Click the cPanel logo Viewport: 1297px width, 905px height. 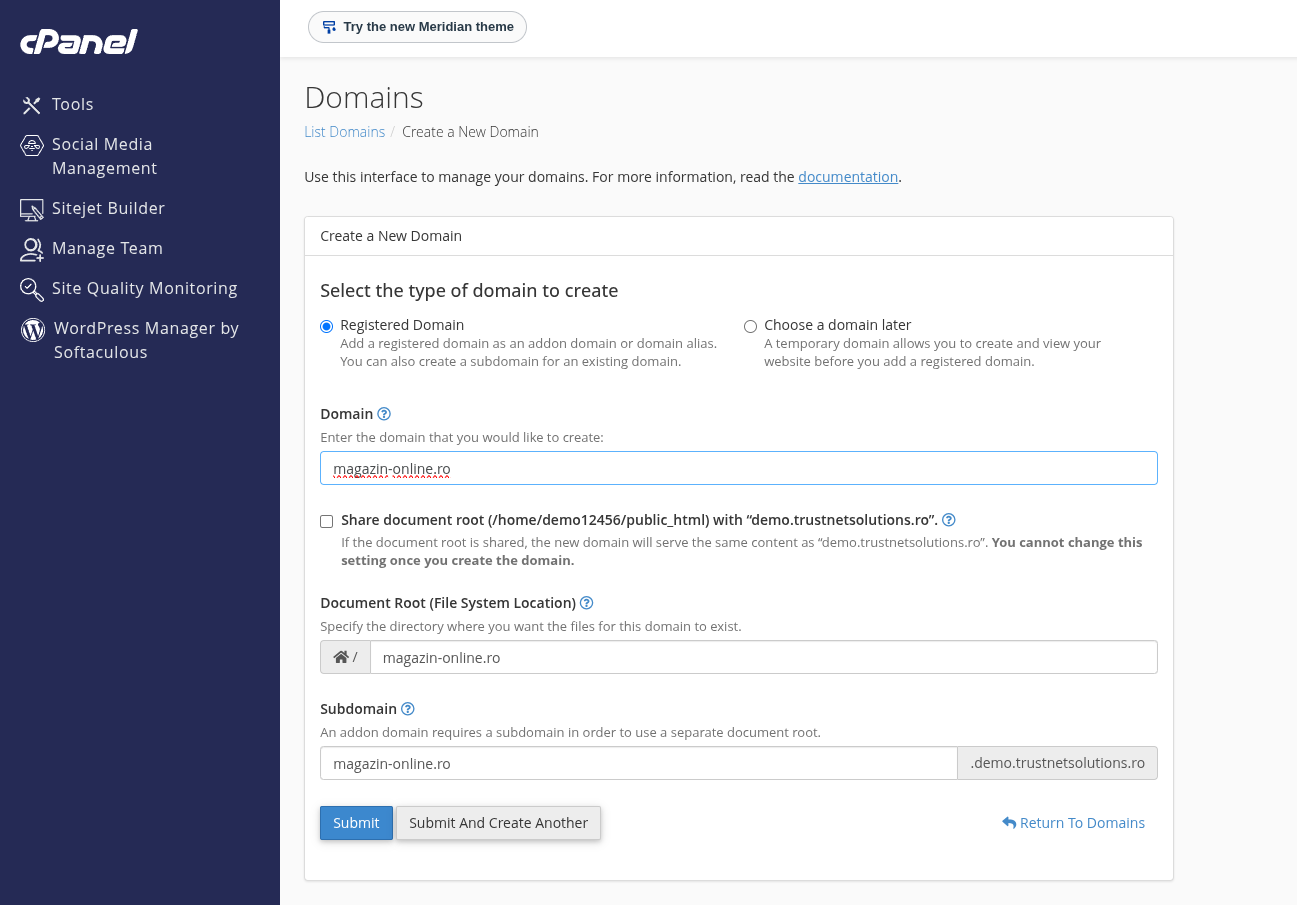coord(79,42)
